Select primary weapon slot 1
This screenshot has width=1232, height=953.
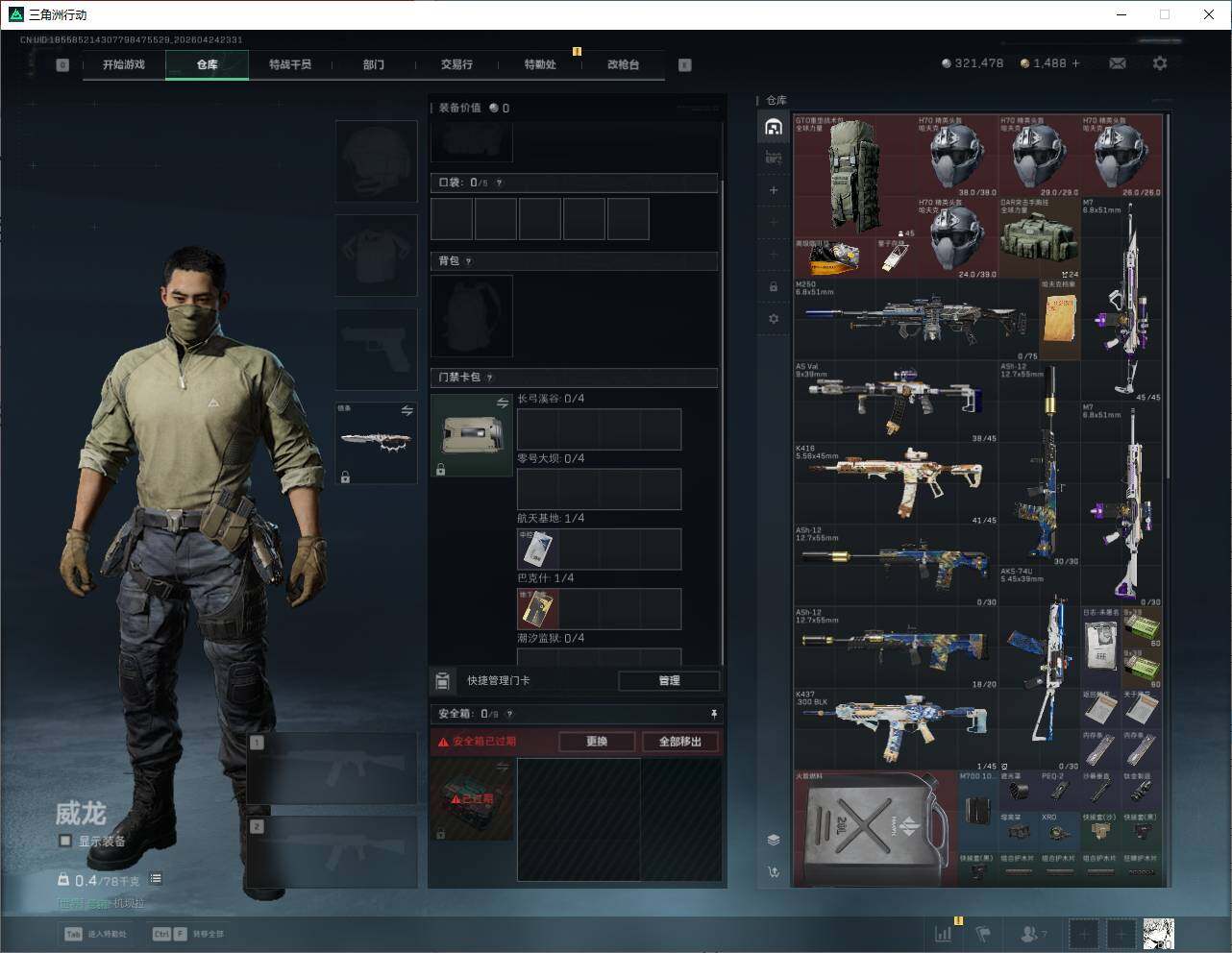click(x=333, y=769)
